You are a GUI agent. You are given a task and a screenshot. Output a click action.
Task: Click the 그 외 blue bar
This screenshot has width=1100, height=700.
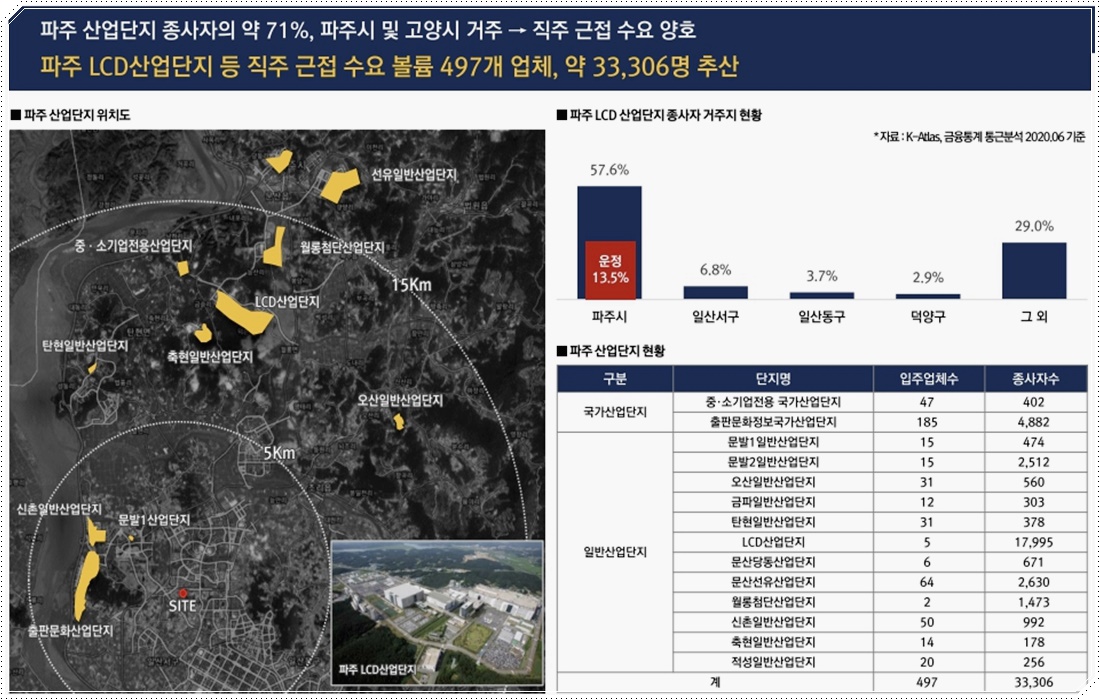[1034, 271]
